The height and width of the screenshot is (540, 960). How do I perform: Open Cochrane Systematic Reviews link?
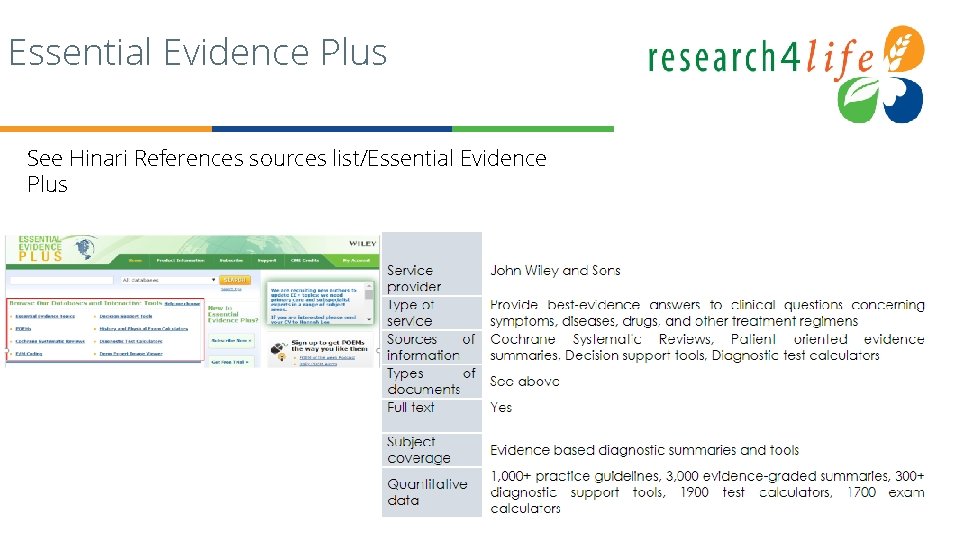50,341
